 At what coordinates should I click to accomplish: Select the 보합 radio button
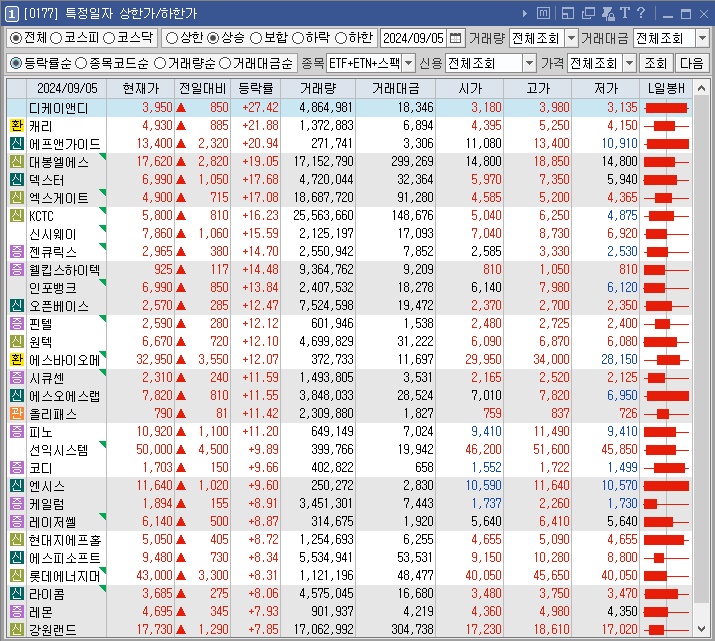pyautogui.click(x=256, y=38)
